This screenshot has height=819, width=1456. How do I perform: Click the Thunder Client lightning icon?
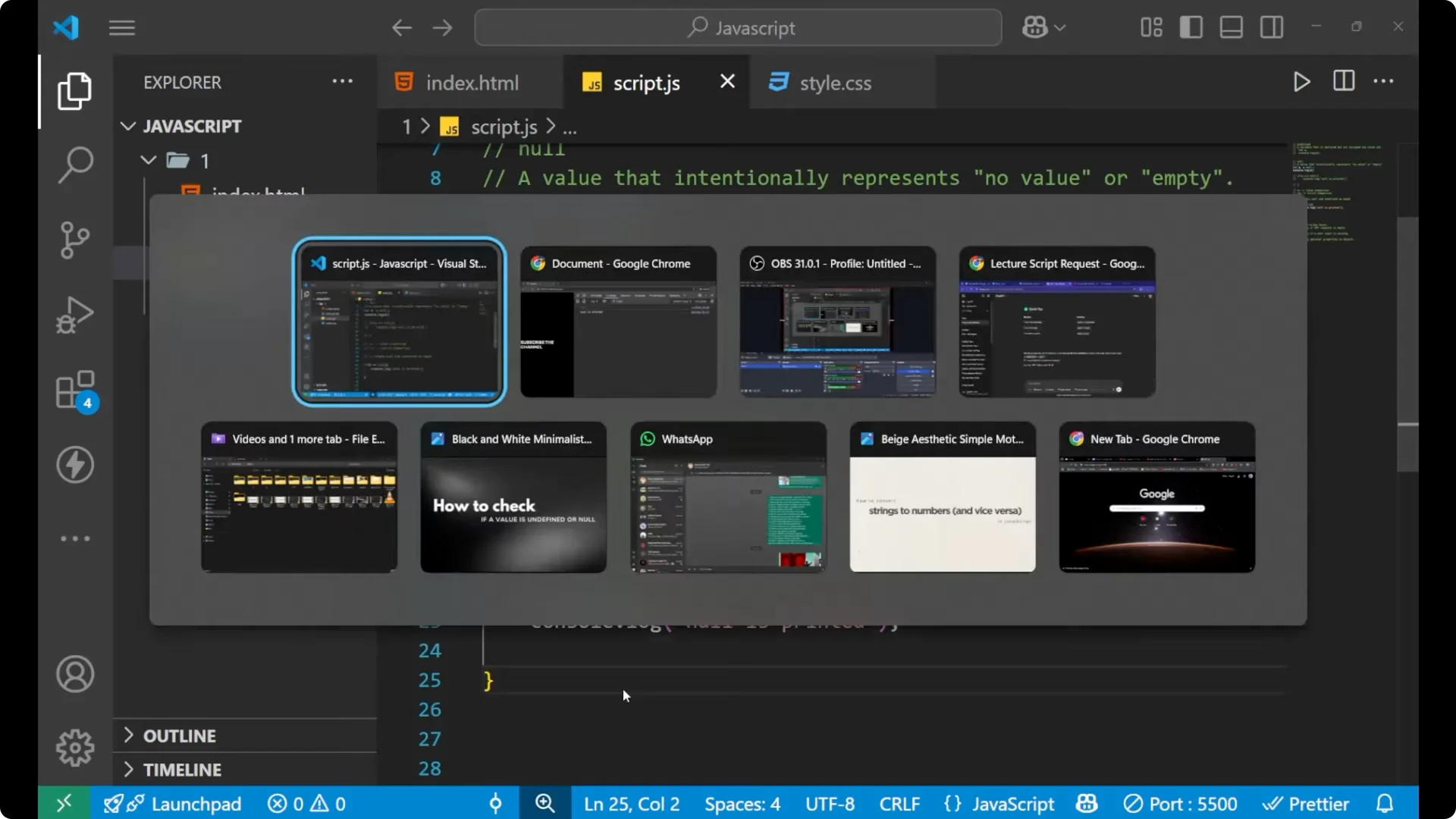click(75, 465)
